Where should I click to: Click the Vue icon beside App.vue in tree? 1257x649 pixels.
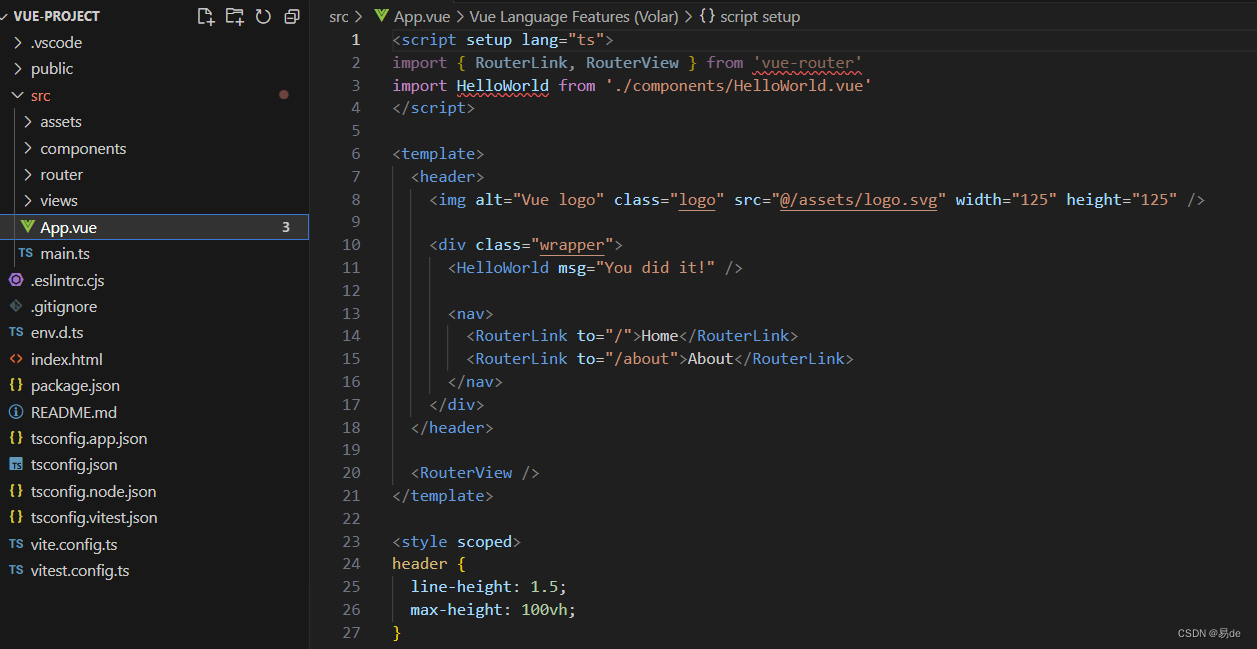pos(27,227)
